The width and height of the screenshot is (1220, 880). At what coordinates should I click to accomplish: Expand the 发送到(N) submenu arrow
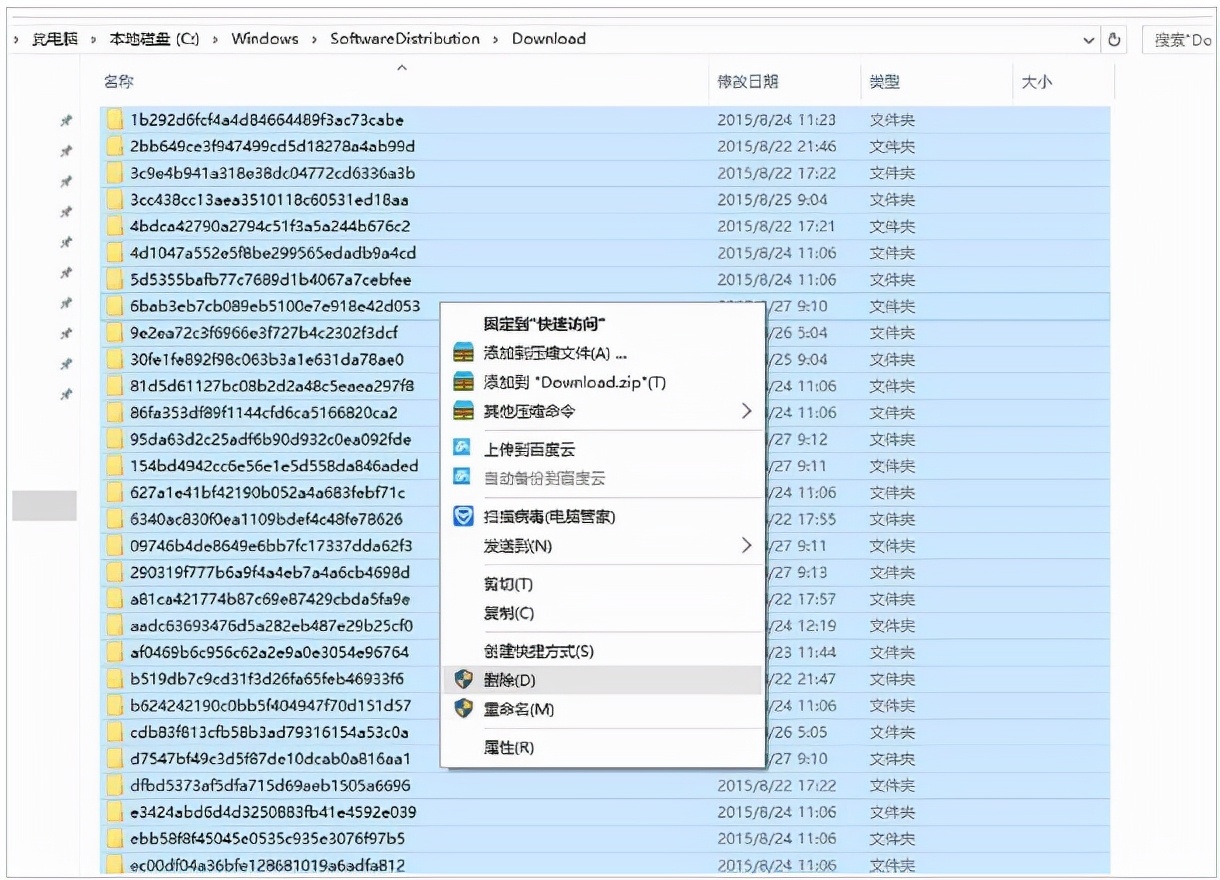click(746, 546)
